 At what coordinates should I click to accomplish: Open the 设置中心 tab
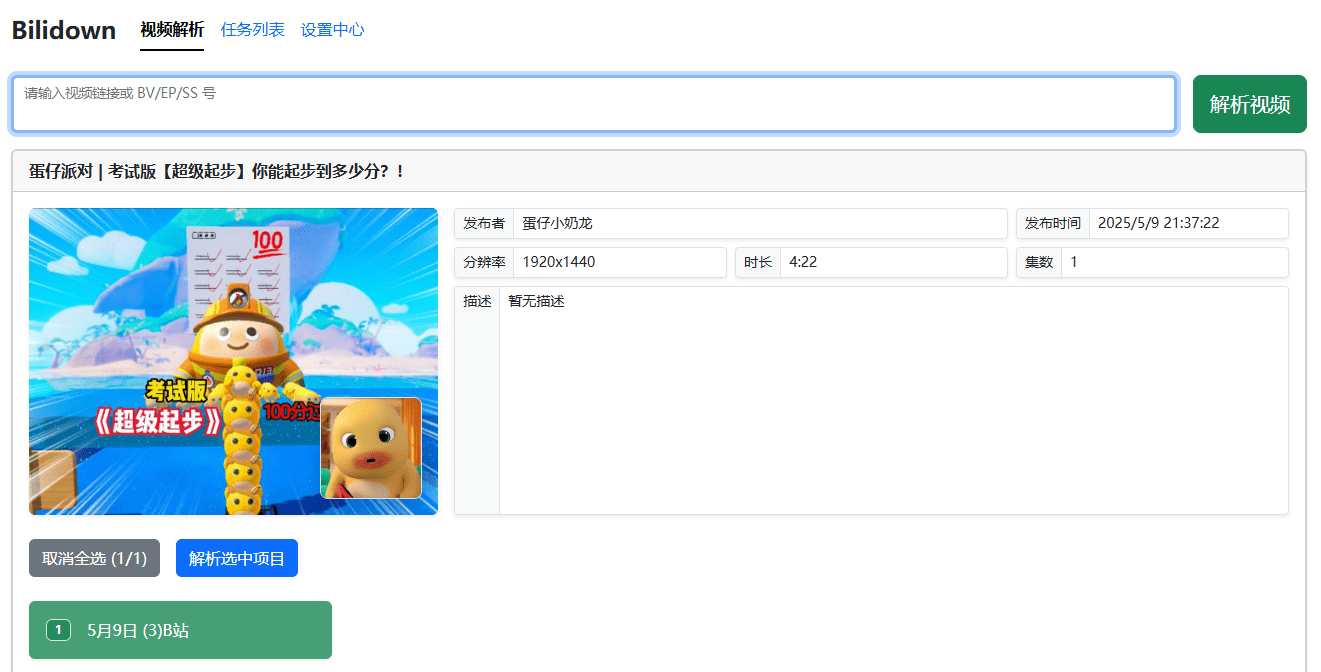(x=331, y=30)
